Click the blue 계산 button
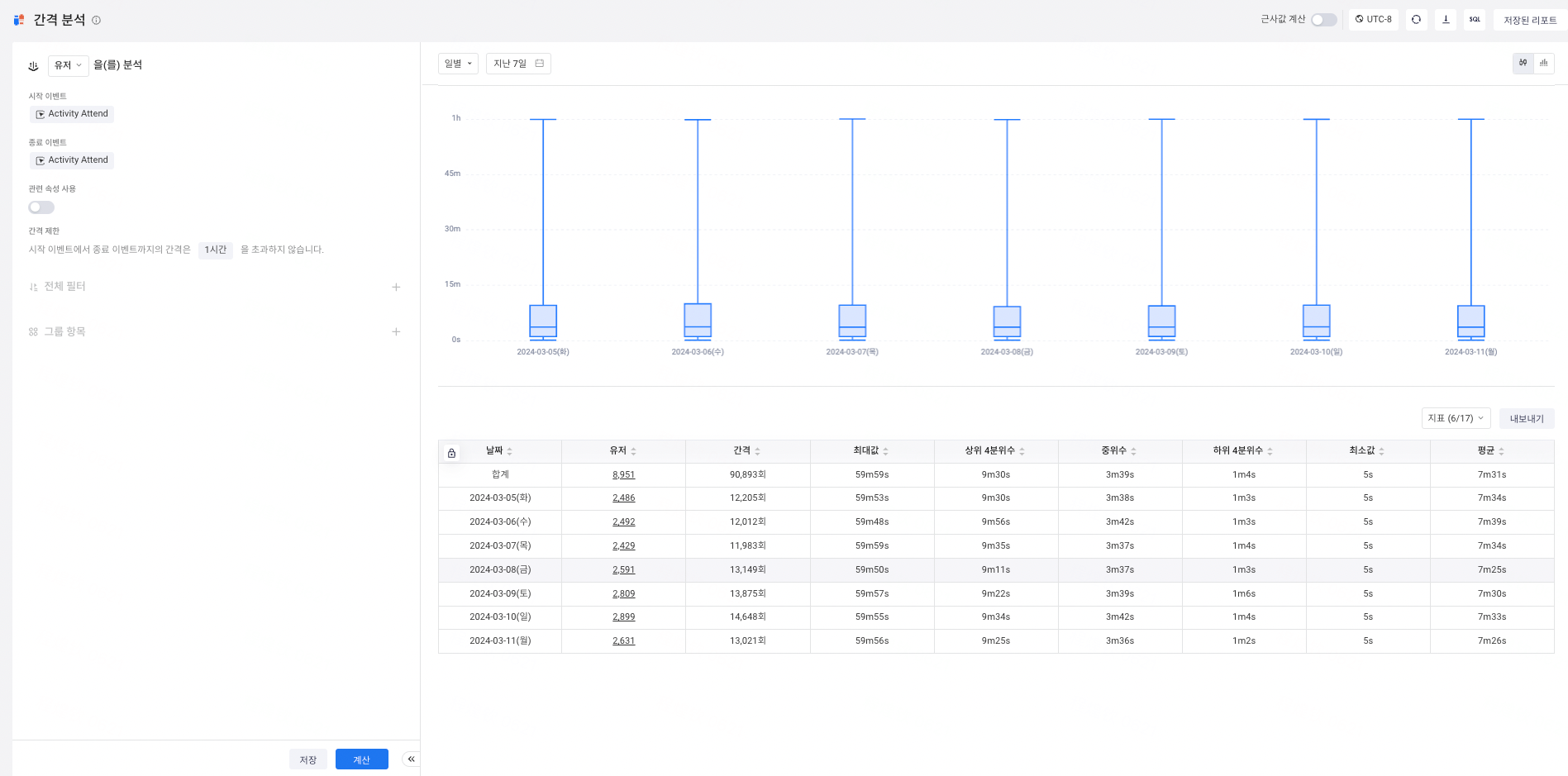Screen dimensions: 1568x776 [361, 759]
